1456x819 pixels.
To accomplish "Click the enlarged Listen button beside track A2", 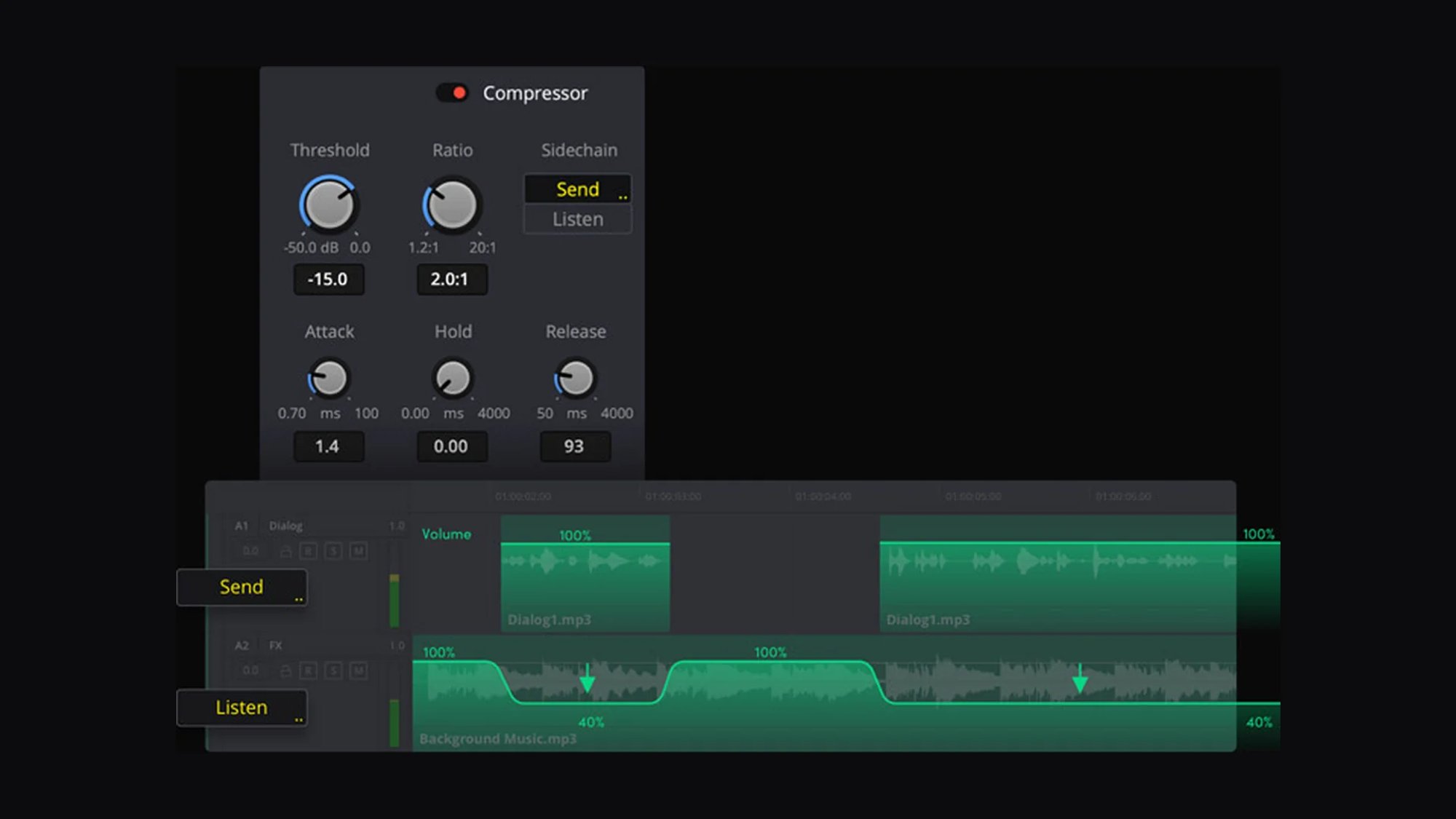I will [242, 708].
